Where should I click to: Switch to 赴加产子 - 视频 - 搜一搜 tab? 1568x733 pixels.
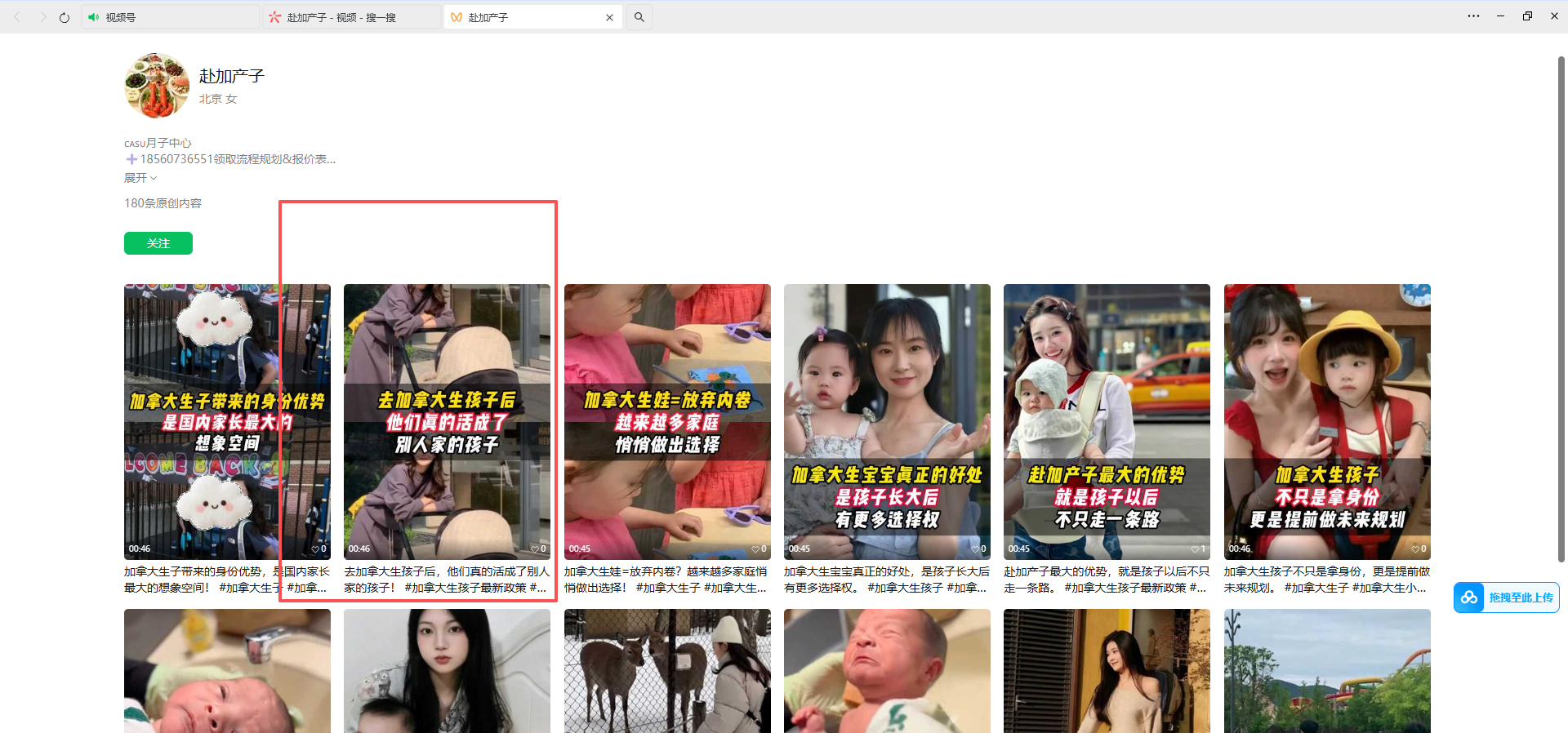tap(351, 17)
